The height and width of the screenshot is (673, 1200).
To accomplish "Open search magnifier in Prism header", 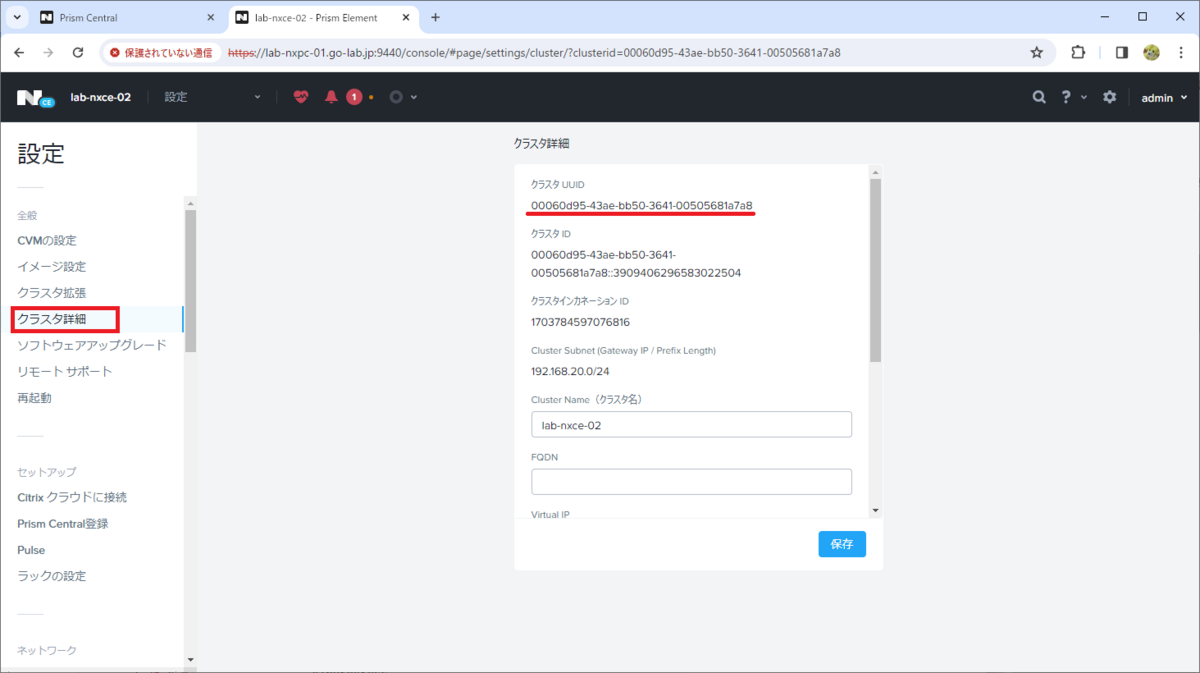I will (x=1039, y=97).
